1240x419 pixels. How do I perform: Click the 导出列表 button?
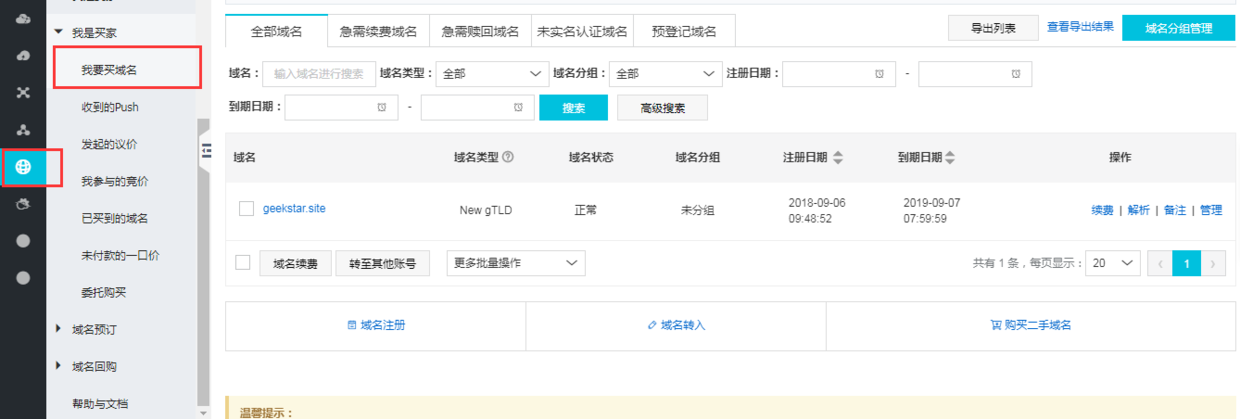pyautogui.click(x=993, y=28)
